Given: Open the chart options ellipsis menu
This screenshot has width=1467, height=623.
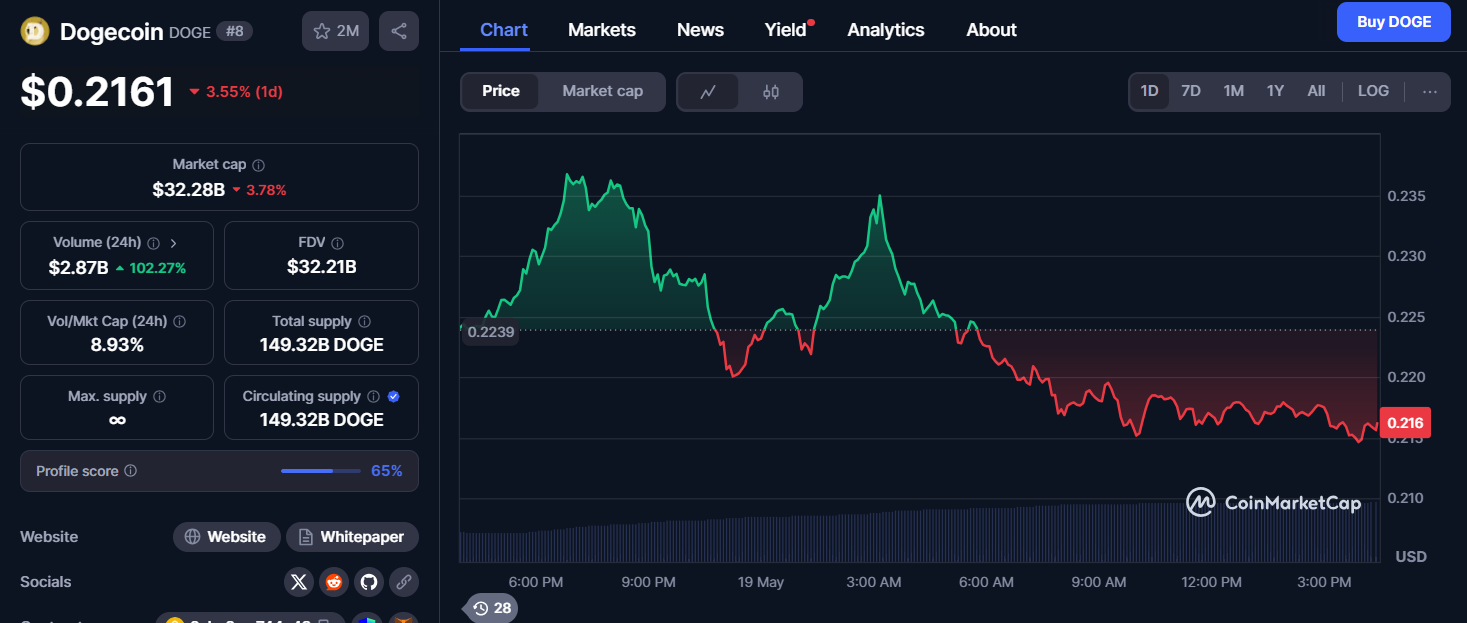Looking at the screenshot, I should pos(1429,91).
